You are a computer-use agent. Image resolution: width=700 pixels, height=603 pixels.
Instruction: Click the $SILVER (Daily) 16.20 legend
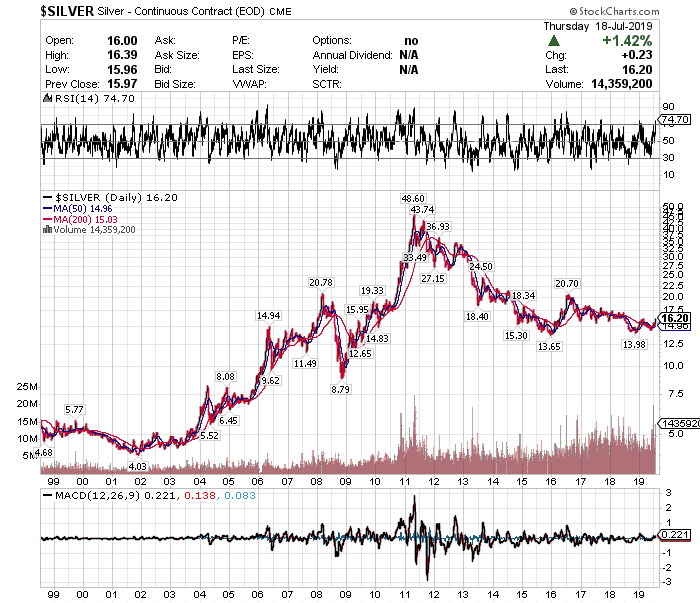coord(110,197)
